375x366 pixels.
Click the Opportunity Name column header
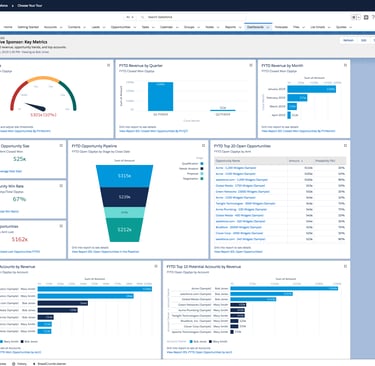[251, 161]
